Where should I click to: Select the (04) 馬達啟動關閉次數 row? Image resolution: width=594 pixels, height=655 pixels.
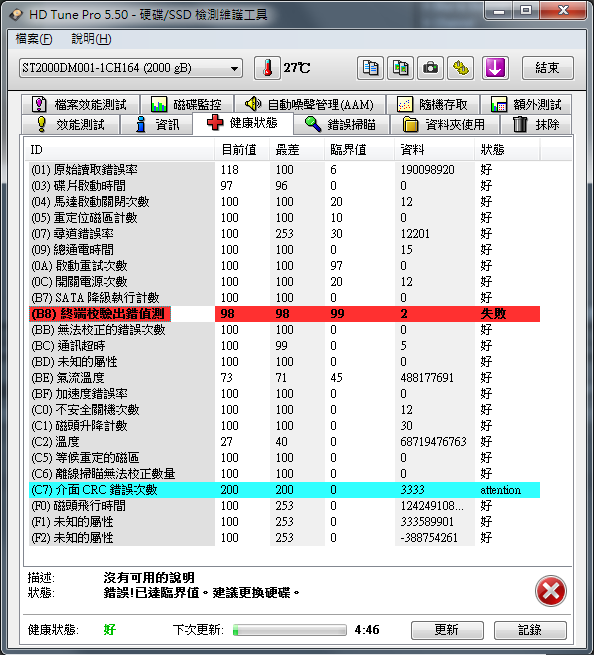284,202
